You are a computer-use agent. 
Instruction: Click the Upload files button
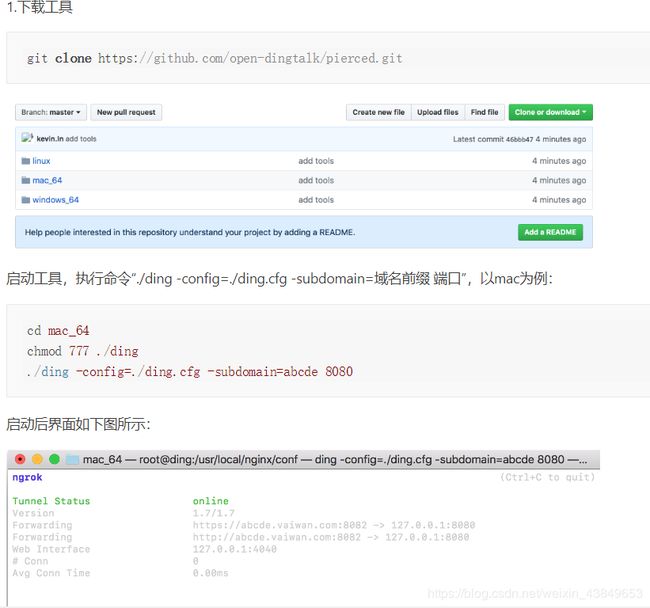click(x=438, y=112)
